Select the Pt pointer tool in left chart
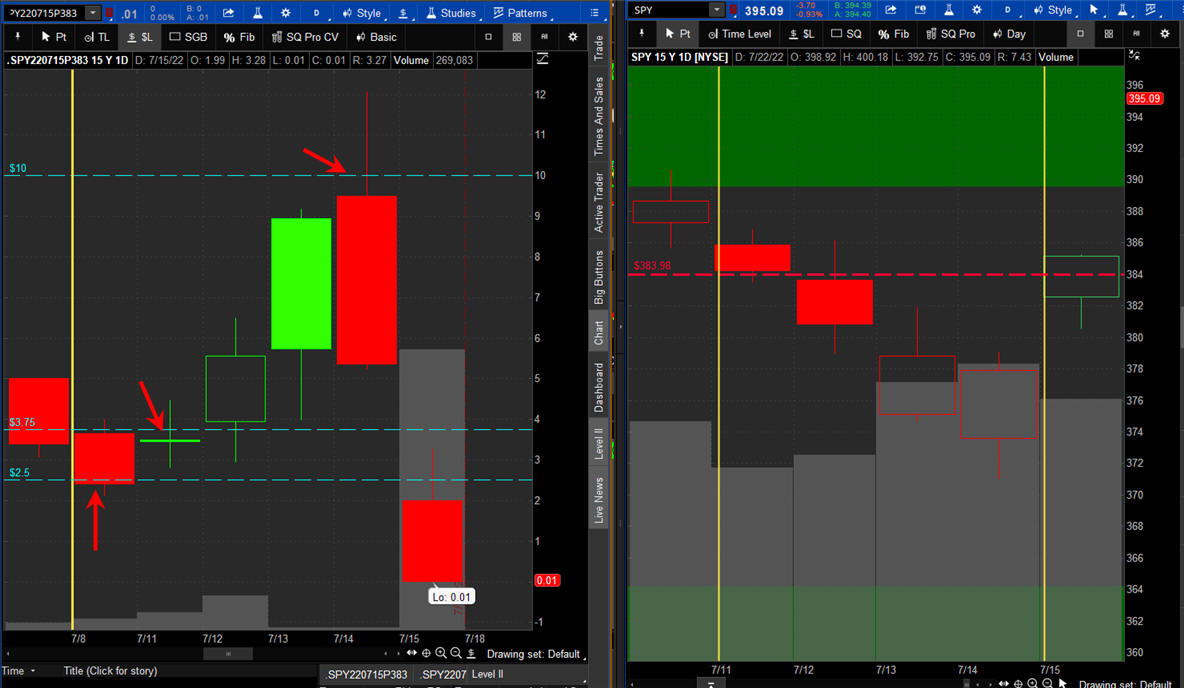 click(54, 36)
